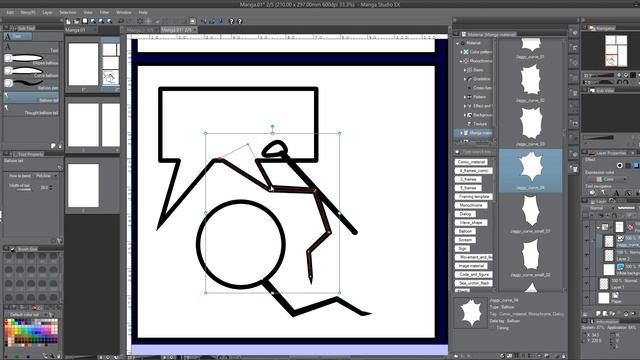This screenshot has height=360, width=640.
Task: Click the New file toolbar icon
Action: coord(68,21)
